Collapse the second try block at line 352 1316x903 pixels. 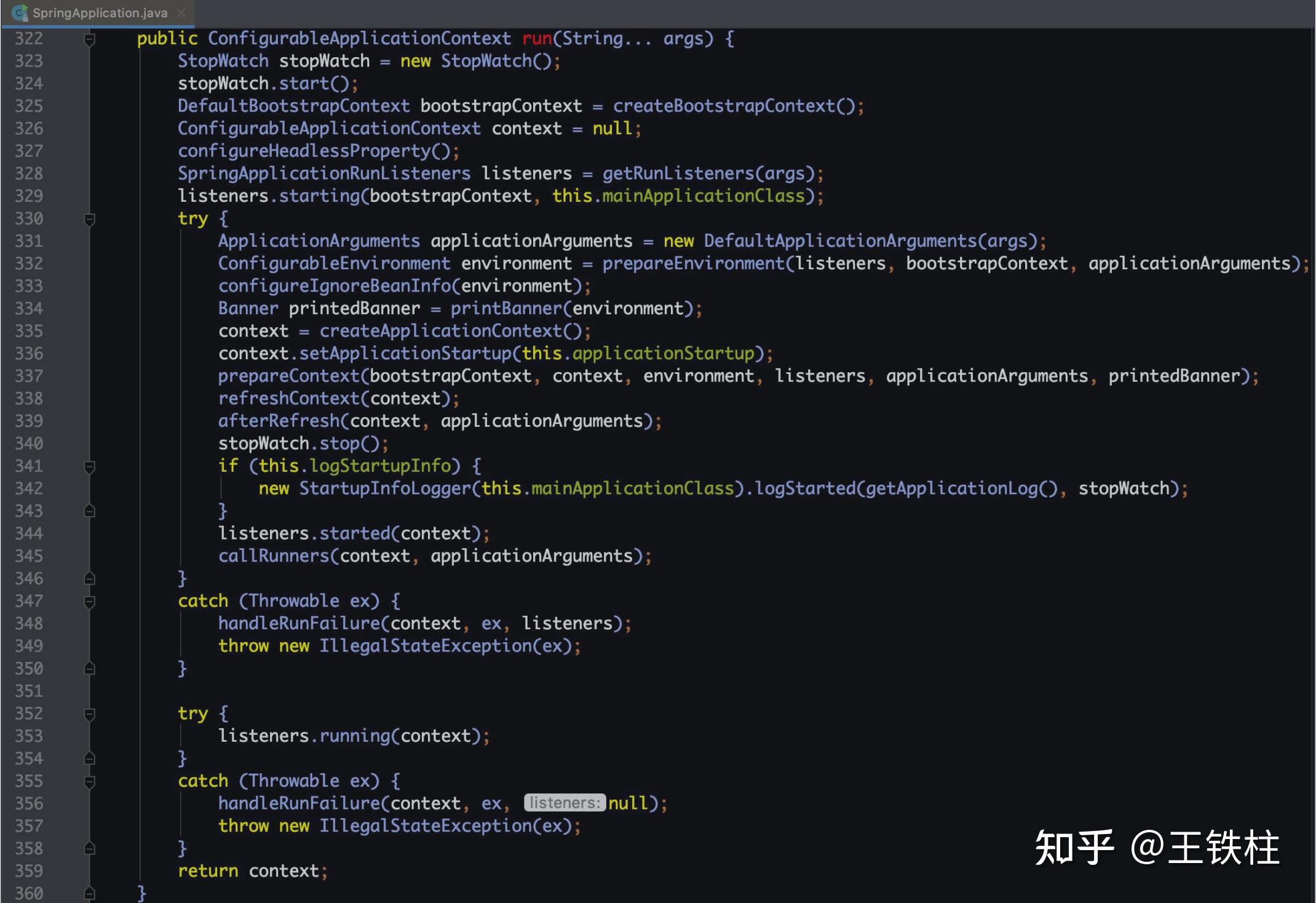[90, 714]
